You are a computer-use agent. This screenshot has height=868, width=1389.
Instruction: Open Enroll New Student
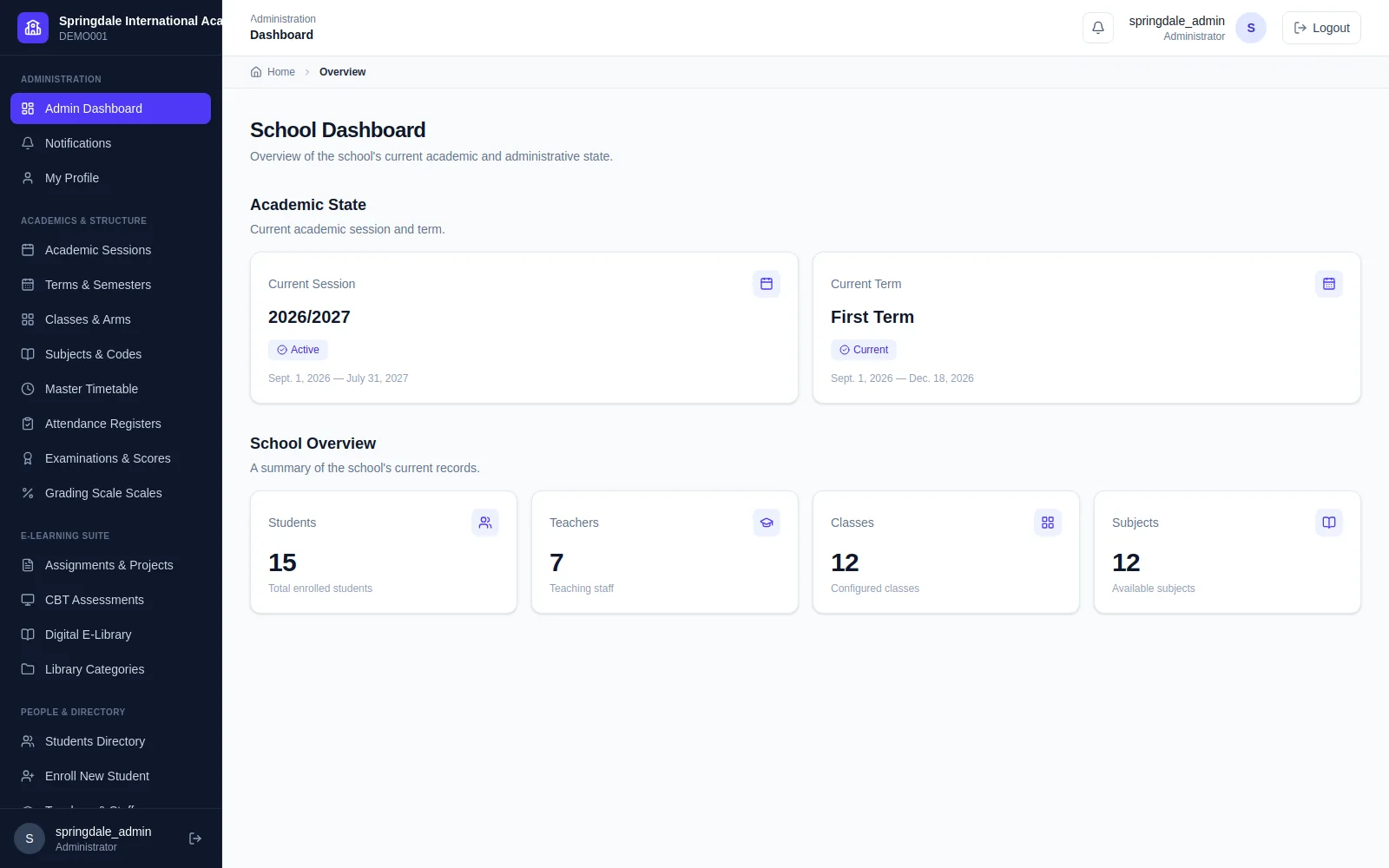(x=110, y=776)
